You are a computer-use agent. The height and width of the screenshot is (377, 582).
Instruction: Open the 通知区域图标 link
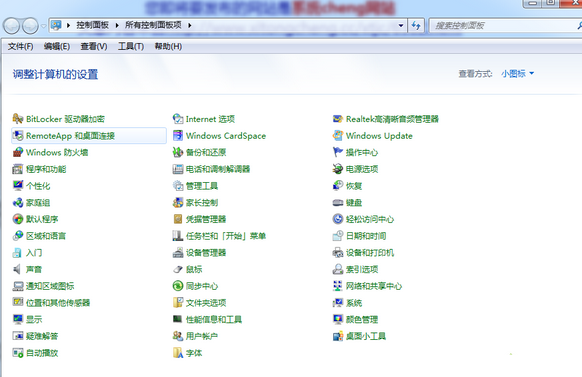(50, 286)
